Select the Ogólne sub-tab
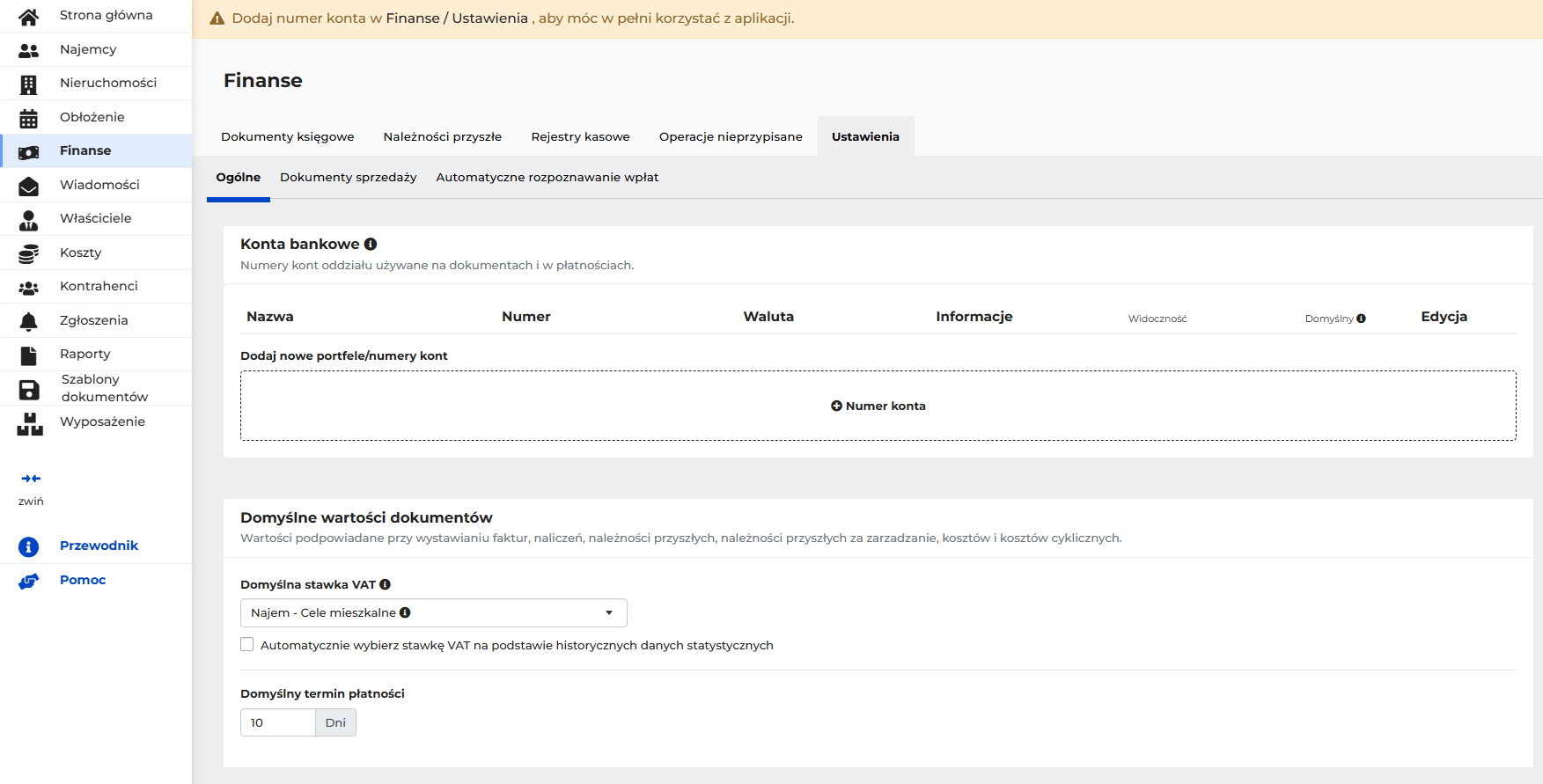1543x784 pixels. click(239, 178)
